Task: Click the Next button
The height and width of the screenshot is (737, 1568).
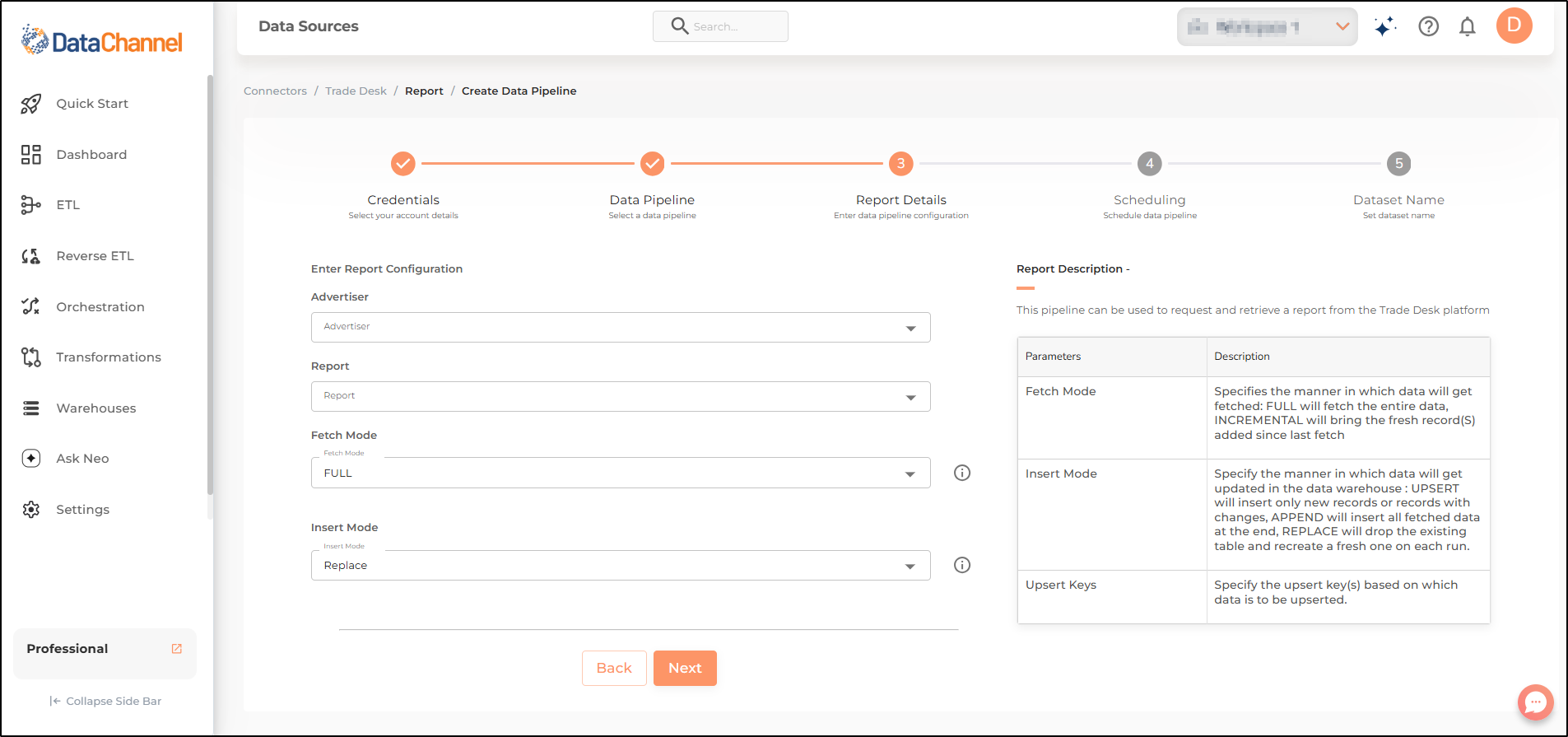Action: click(x=685, y=668)
